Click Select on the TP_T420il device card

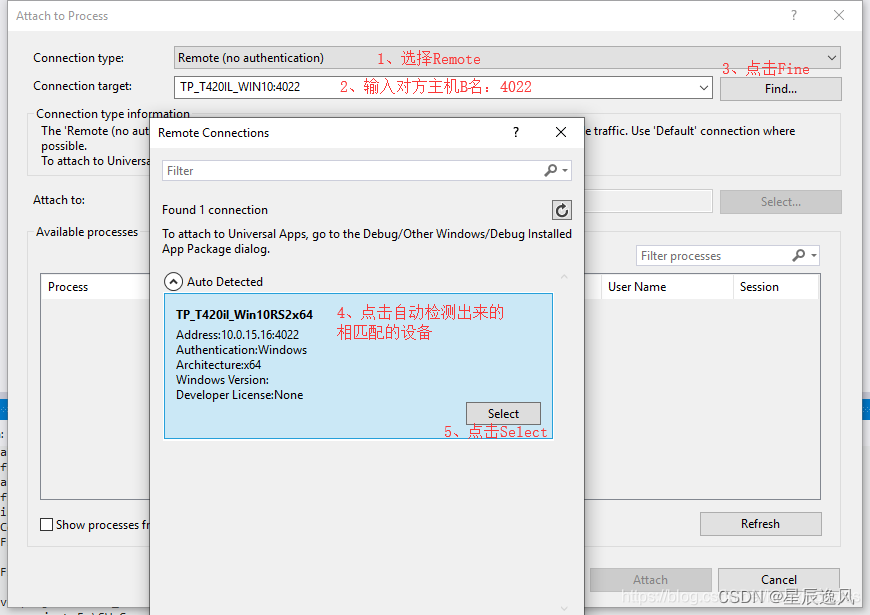[x=503, y=413]
